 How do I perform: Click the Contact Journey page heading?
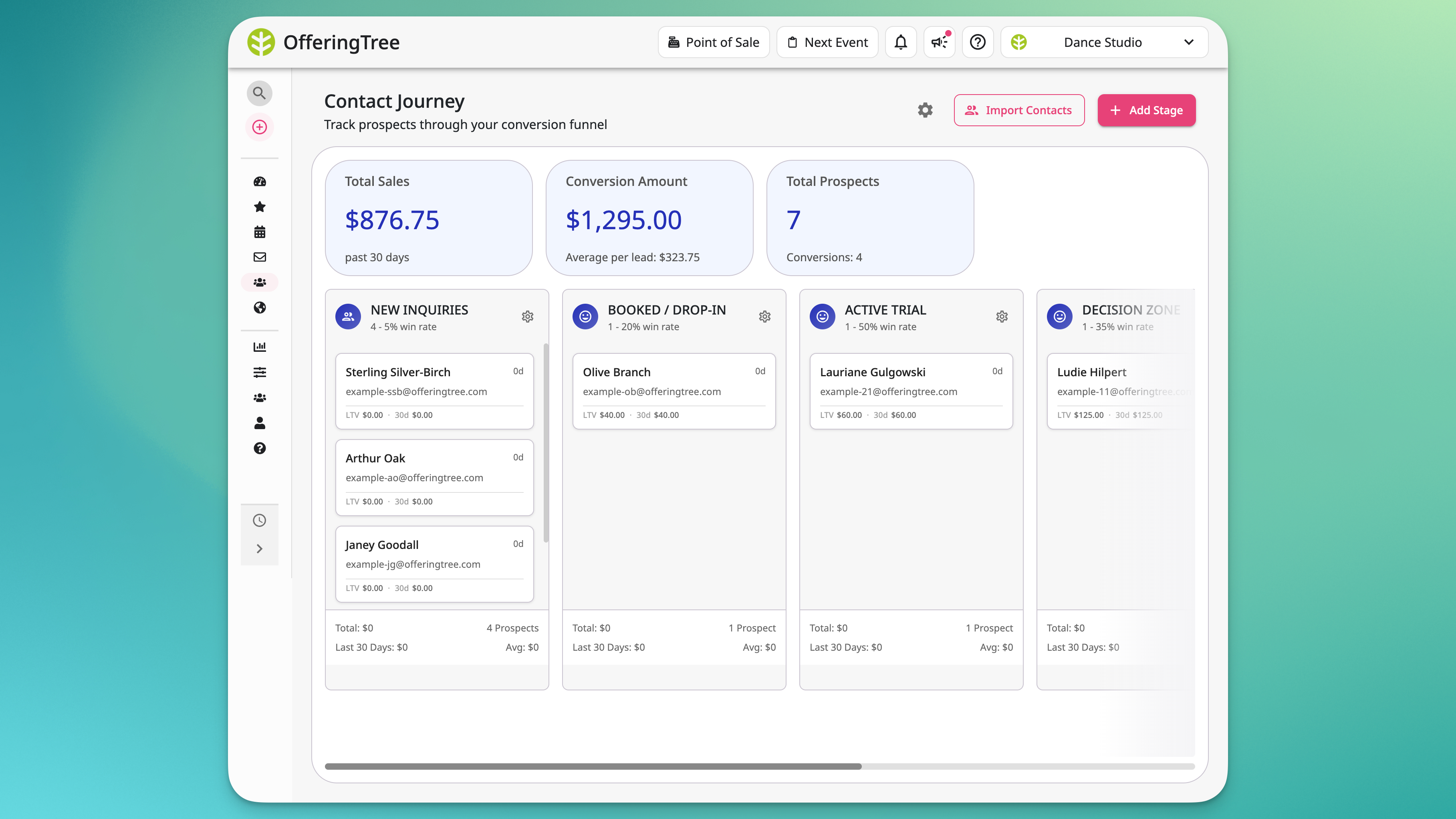click(x=394, y=101)
